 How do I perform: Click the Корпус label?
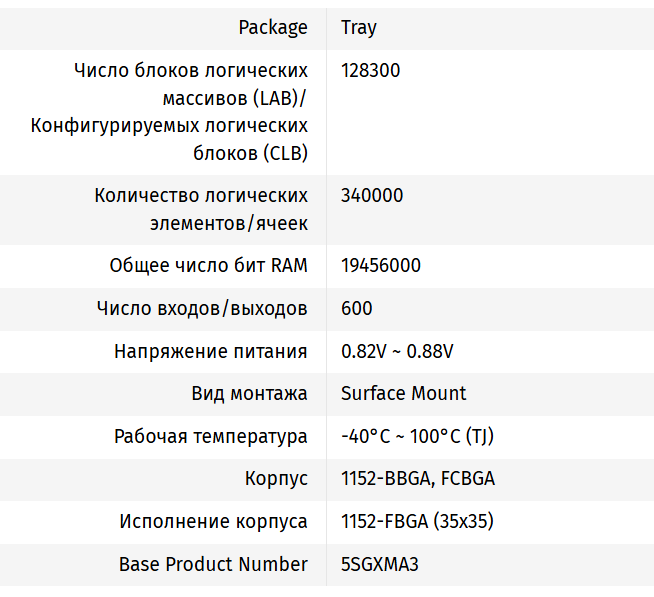(x=276, y=479)
